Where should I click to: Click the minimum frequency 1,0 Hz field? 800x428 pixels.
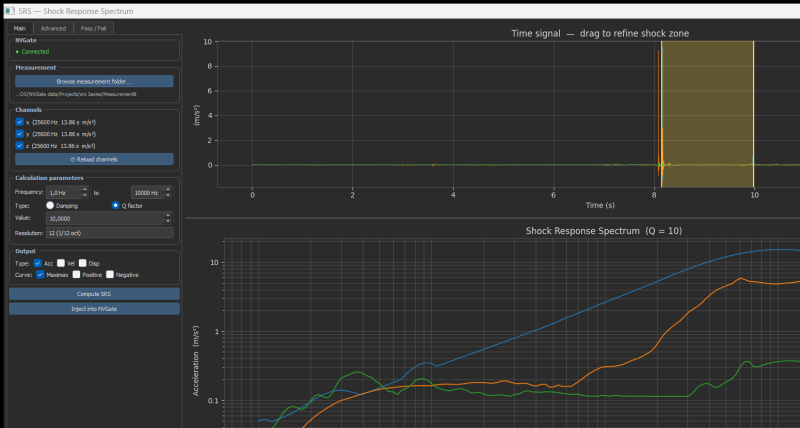tap(63, 192)
